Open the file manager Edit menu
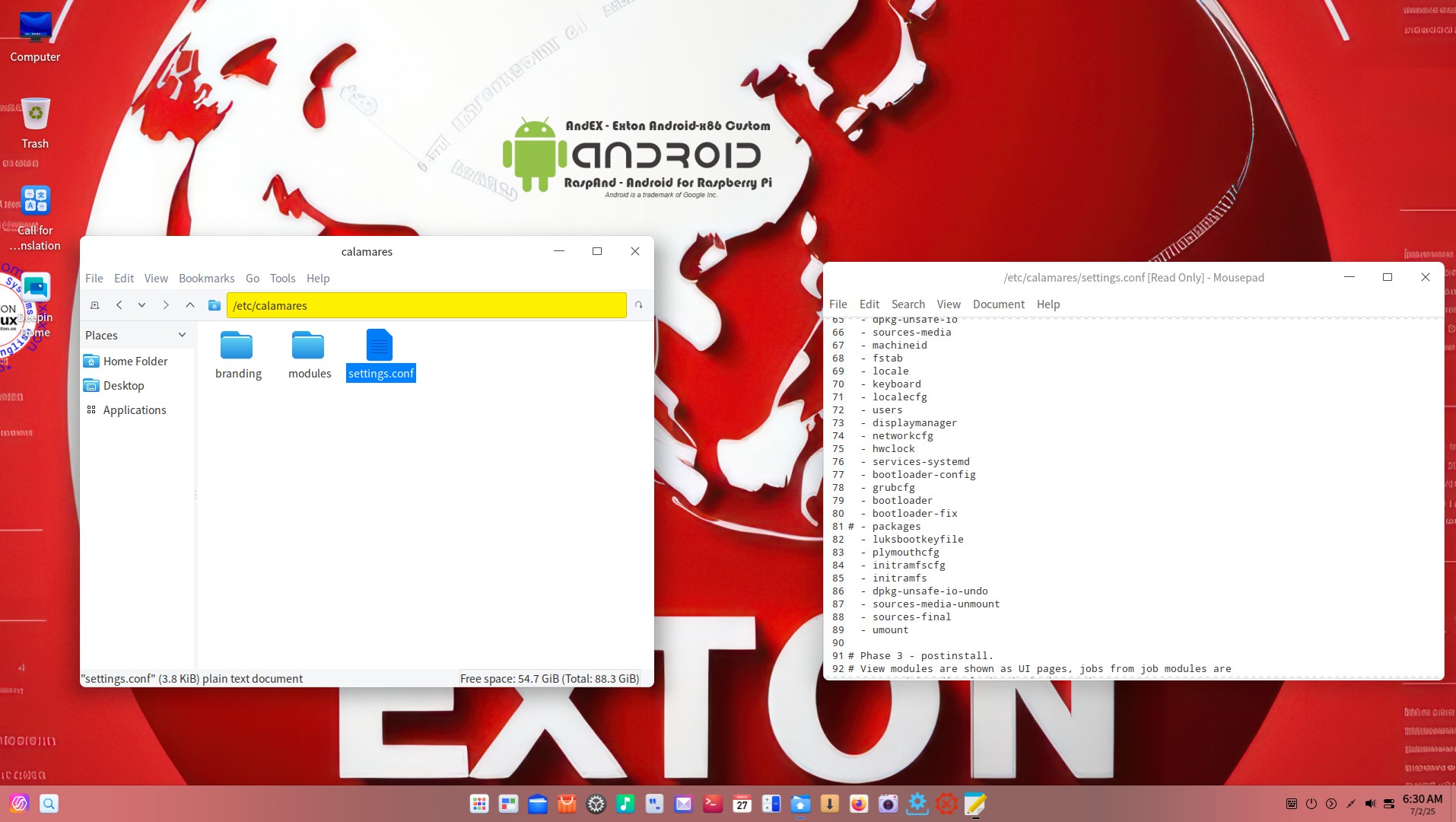 pos(124,279)
